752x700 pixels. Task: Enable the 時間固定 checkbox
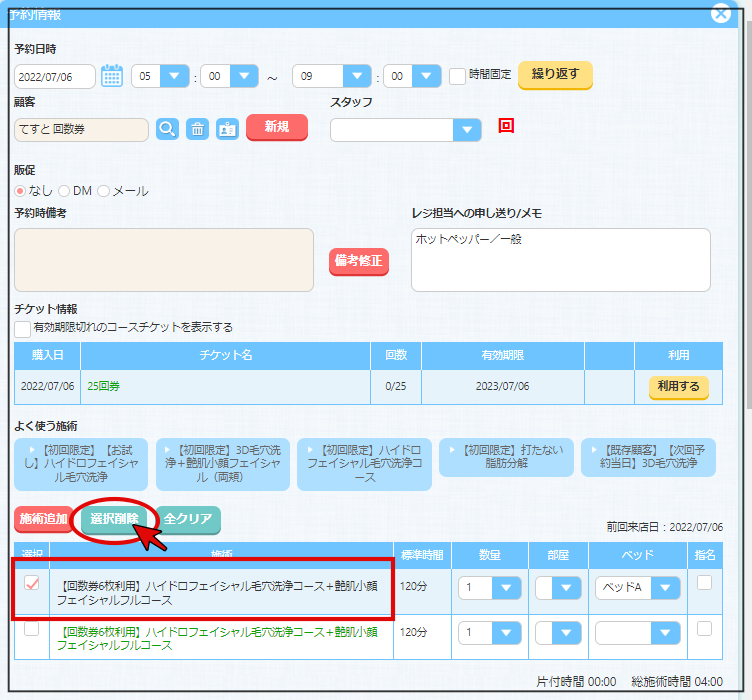[x=458, y=76]
